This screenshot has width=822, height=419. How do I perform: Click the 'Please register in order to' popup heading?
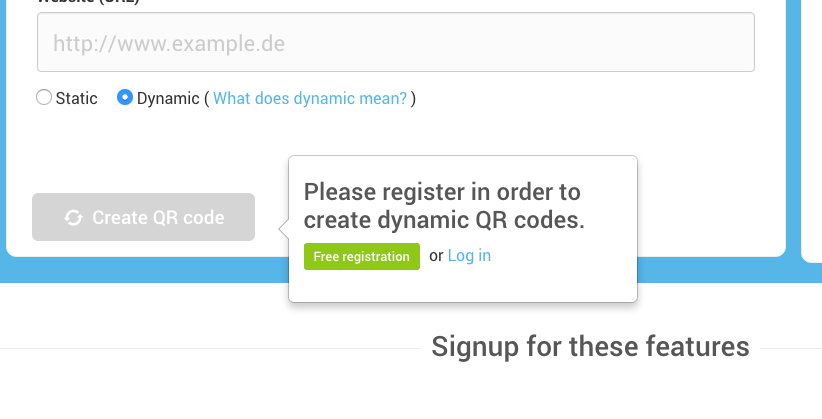pyautogui.click(x=441, y=191)
